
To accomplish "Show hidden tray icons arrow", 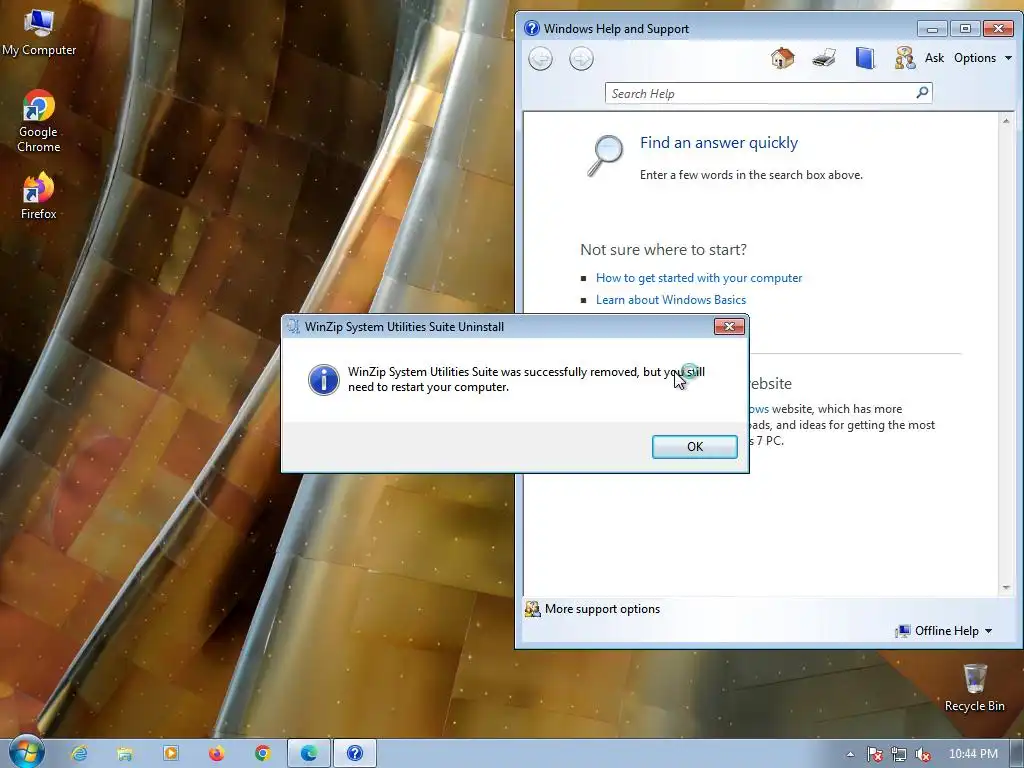I will (x=850, y=754).
